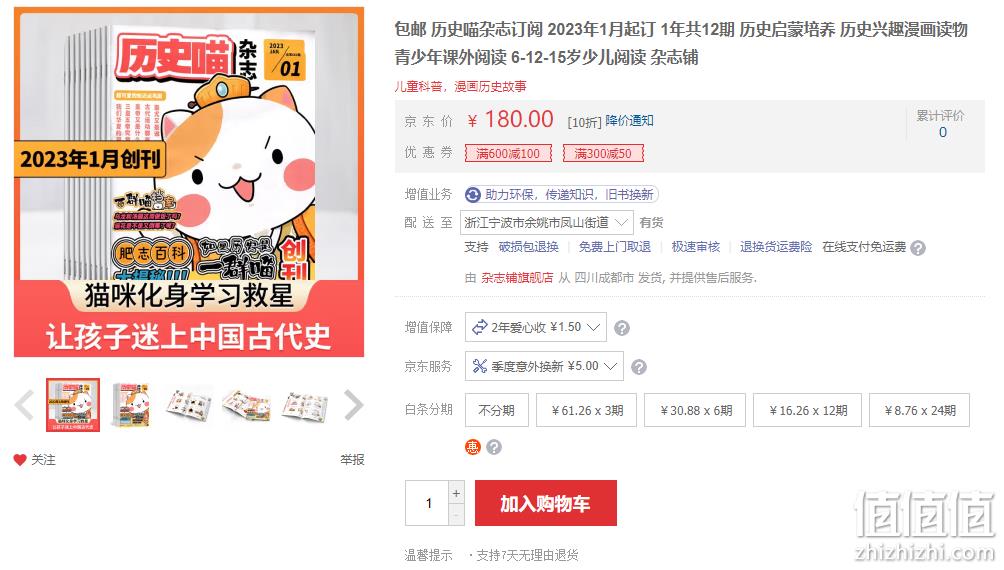This screenshot has height=570, width=1004.
Task: Open 杂志铺旗舰店 store link
Action: coord(517,278)
